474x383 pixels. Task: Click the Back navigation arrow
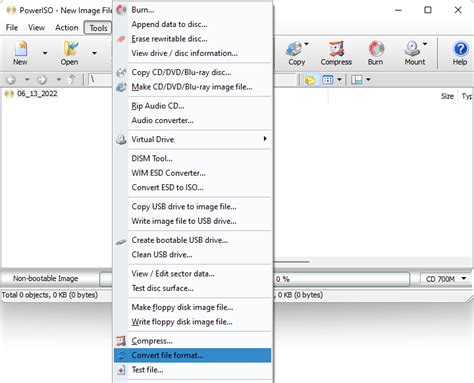(x=11, y=80)
